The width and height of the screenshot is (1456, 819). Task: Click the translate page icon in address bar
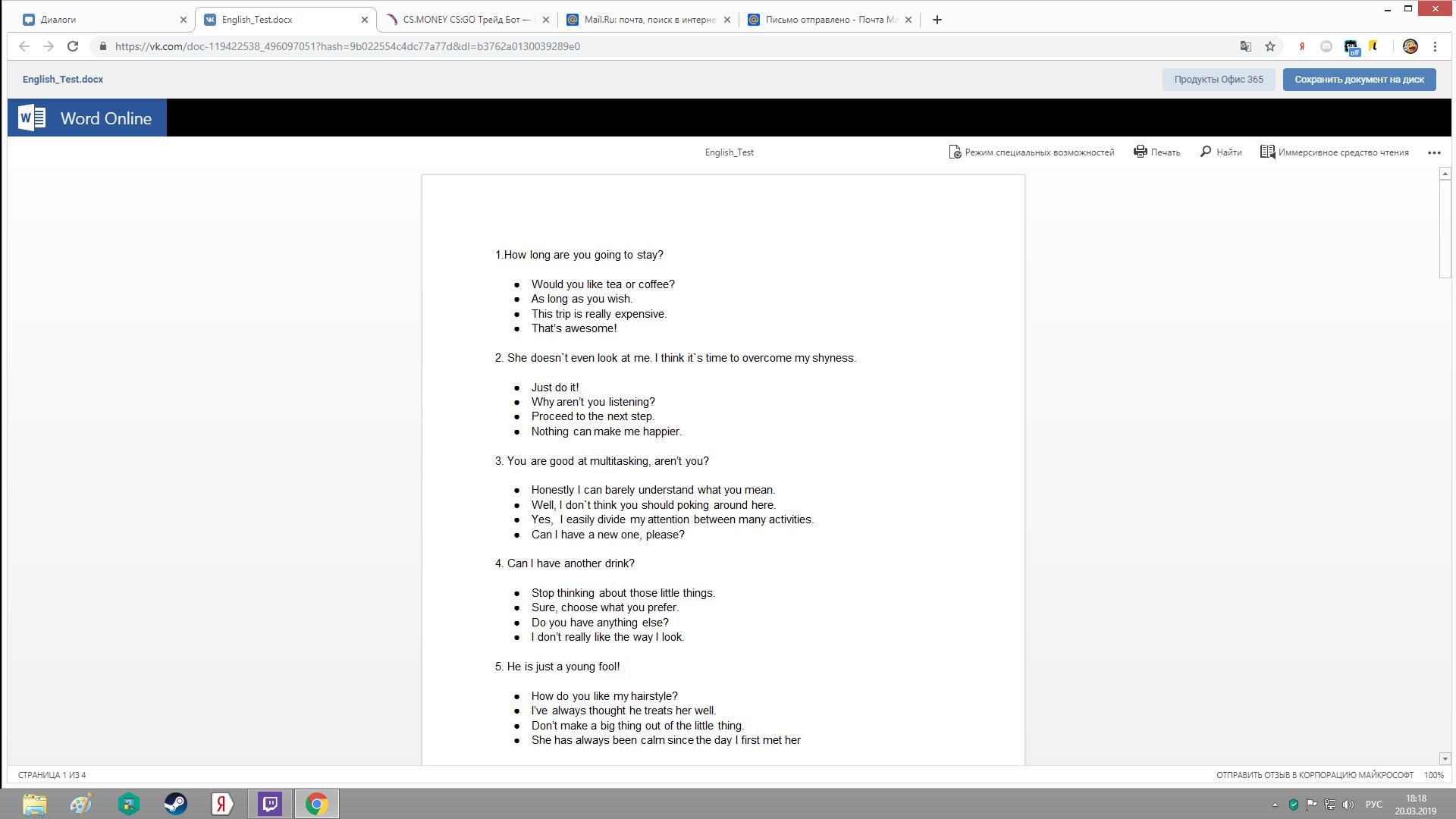1245,46
